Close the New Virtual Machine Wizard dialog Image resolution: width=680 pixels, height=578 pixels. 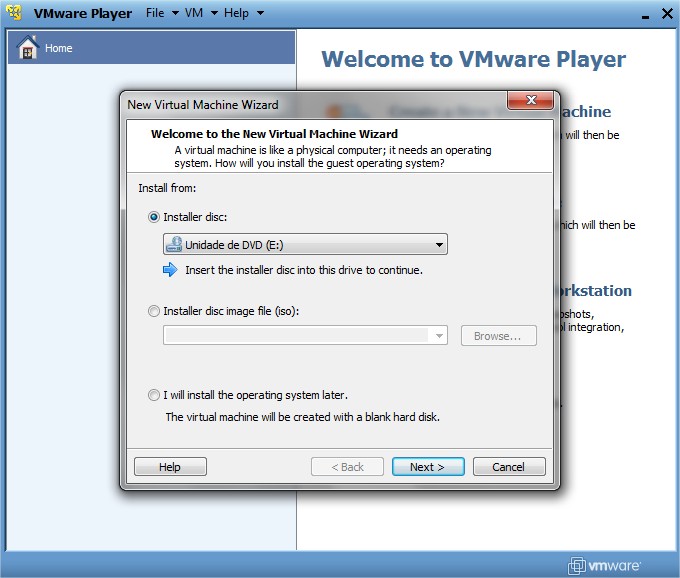point(530,100)
